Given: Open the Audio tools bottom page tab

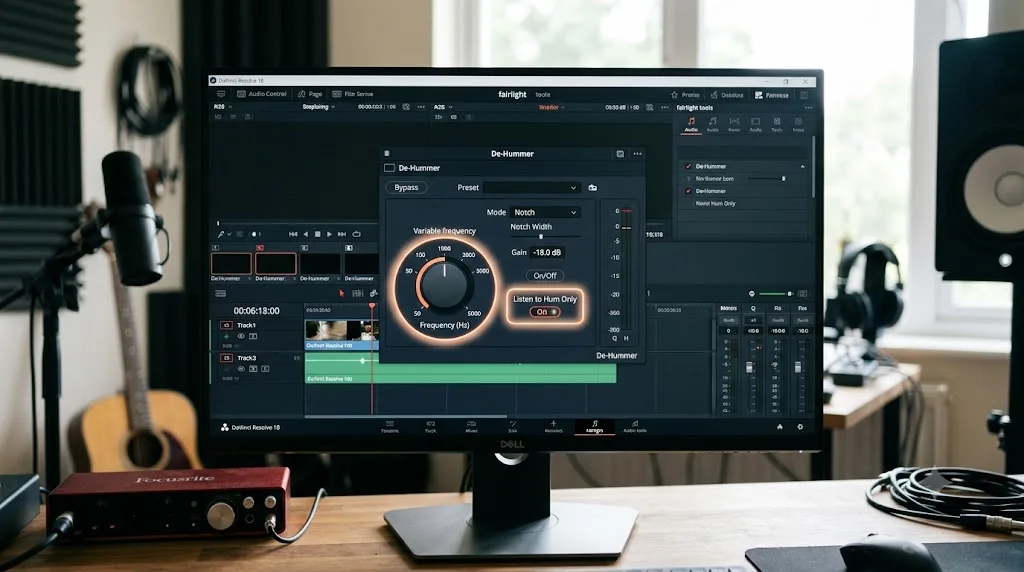Looking at the screenshot, I should [x=635, y=427].
